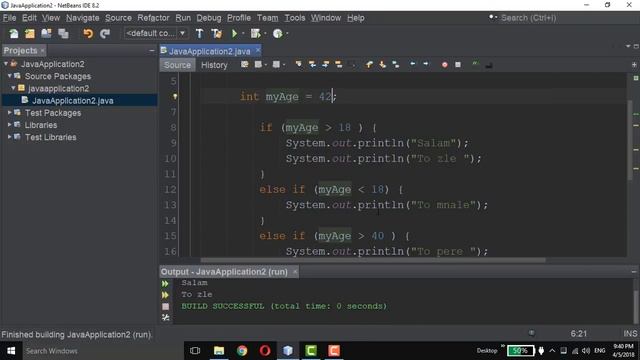Click the Uncomment icon in editor toolbar
The image size is (640, 360).
(489, 64)
